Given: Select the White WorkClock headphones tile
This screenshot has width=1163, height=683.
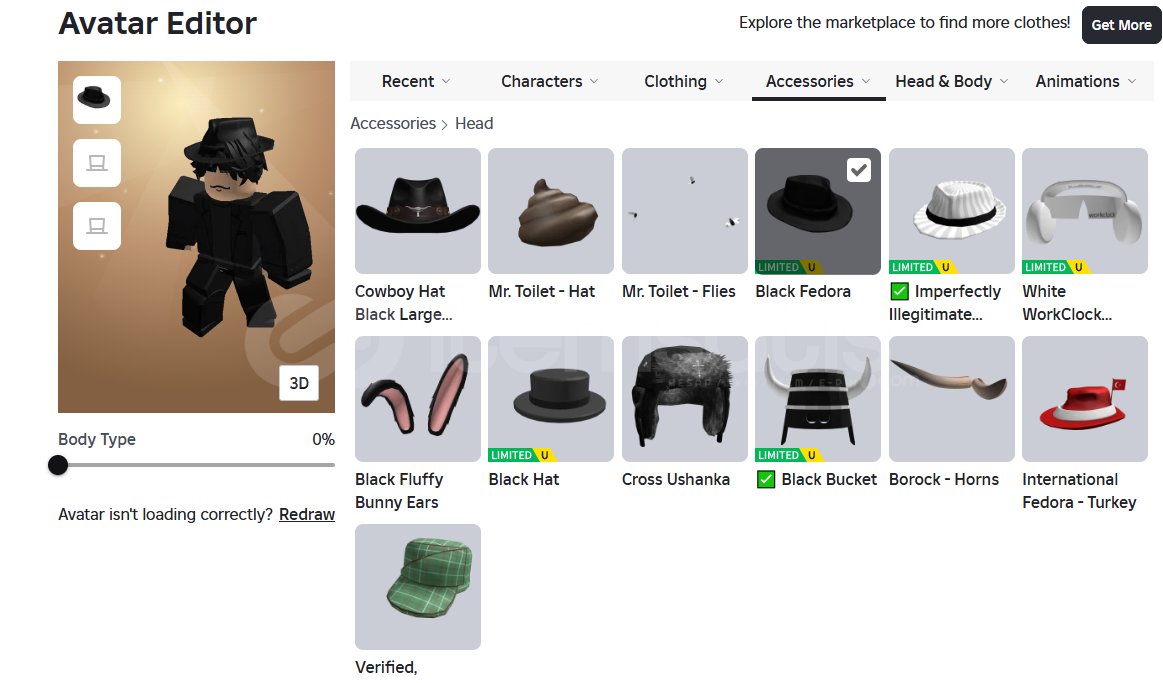Looking at the screenshot, I should [1085, 211].
